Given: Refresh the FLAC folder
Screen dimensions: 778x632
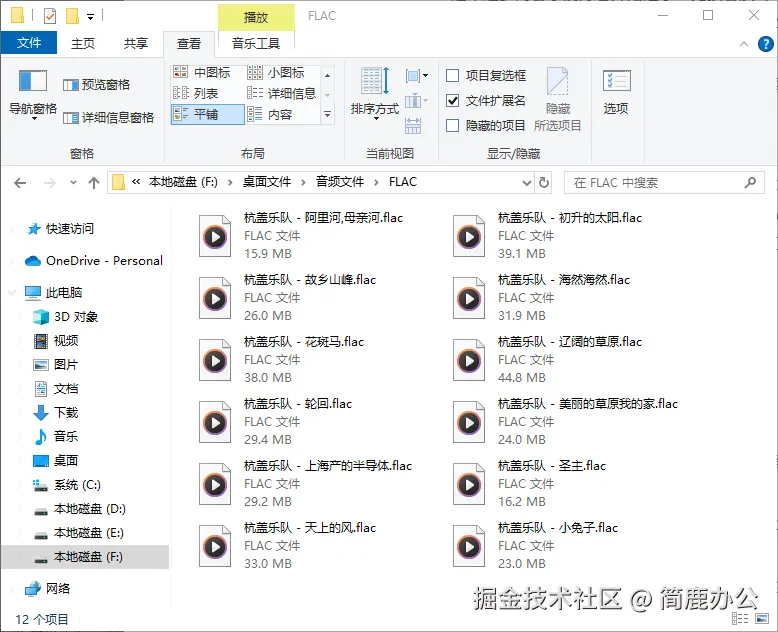Looking at the screenshot, I should 544,183.
